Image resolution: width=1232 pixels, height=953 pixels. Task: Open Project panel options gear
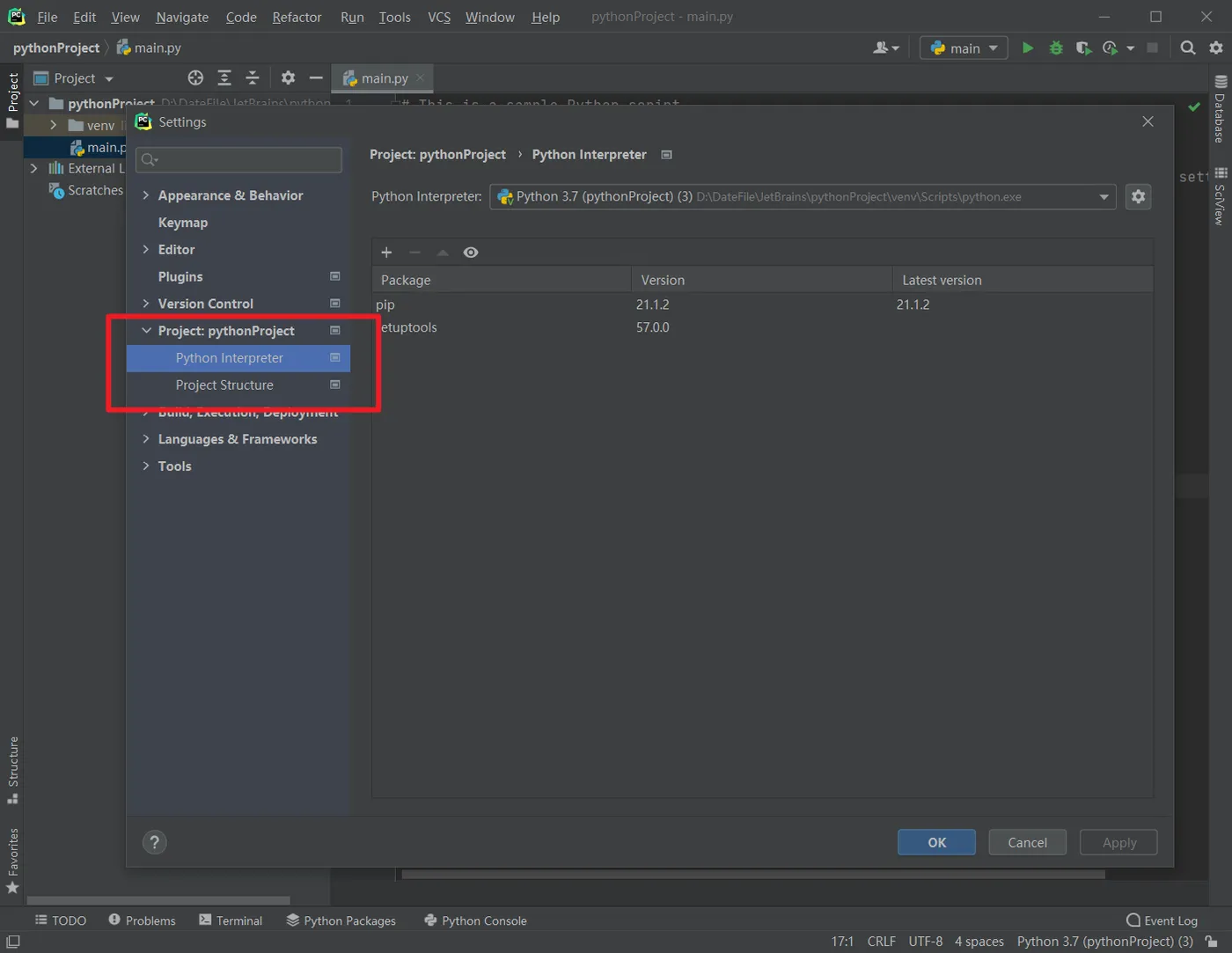288,78
